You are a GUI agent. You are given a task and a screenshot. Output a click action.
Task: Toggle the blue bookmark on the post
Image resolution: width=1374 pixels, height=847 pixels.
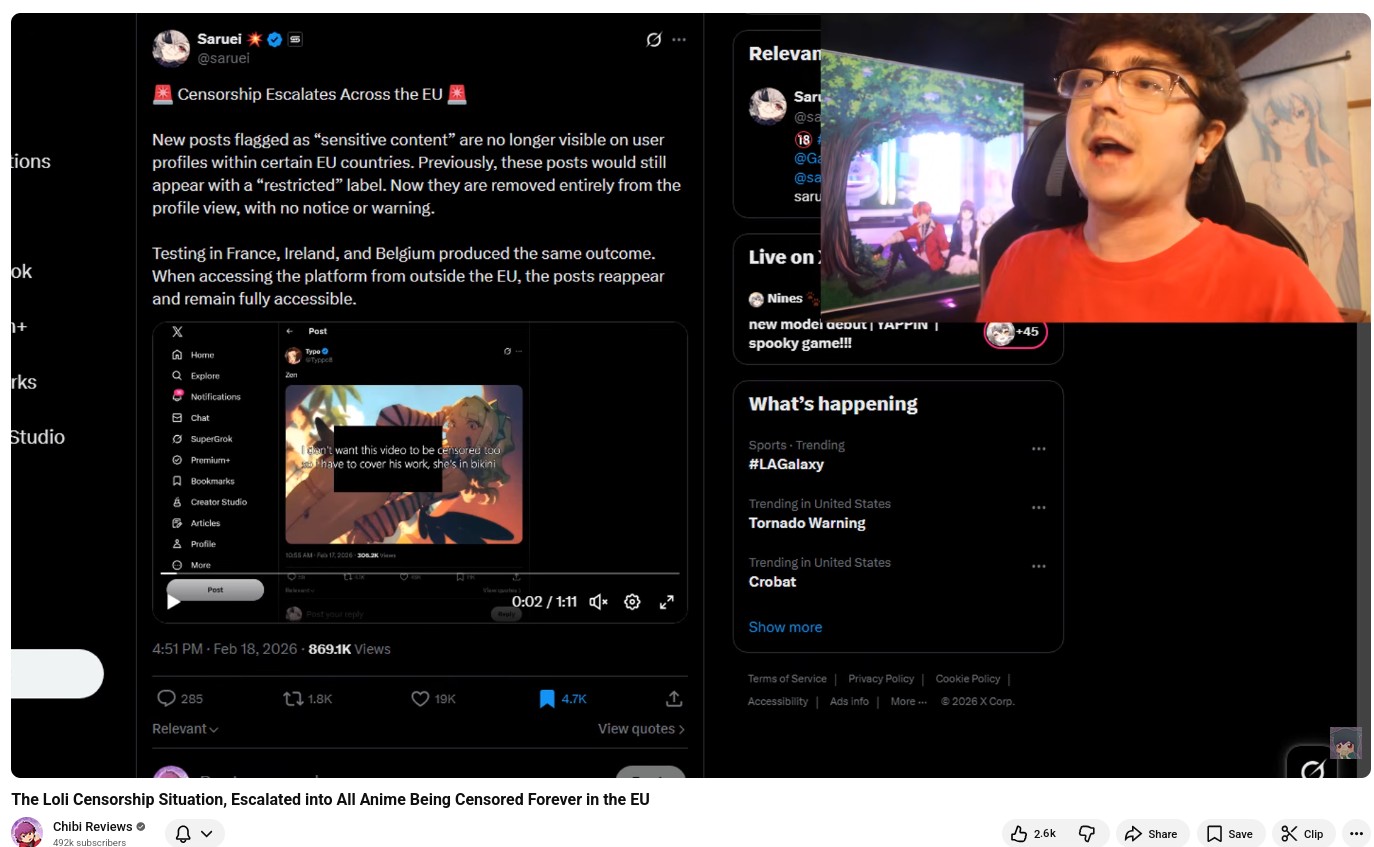tap(547, 699)
